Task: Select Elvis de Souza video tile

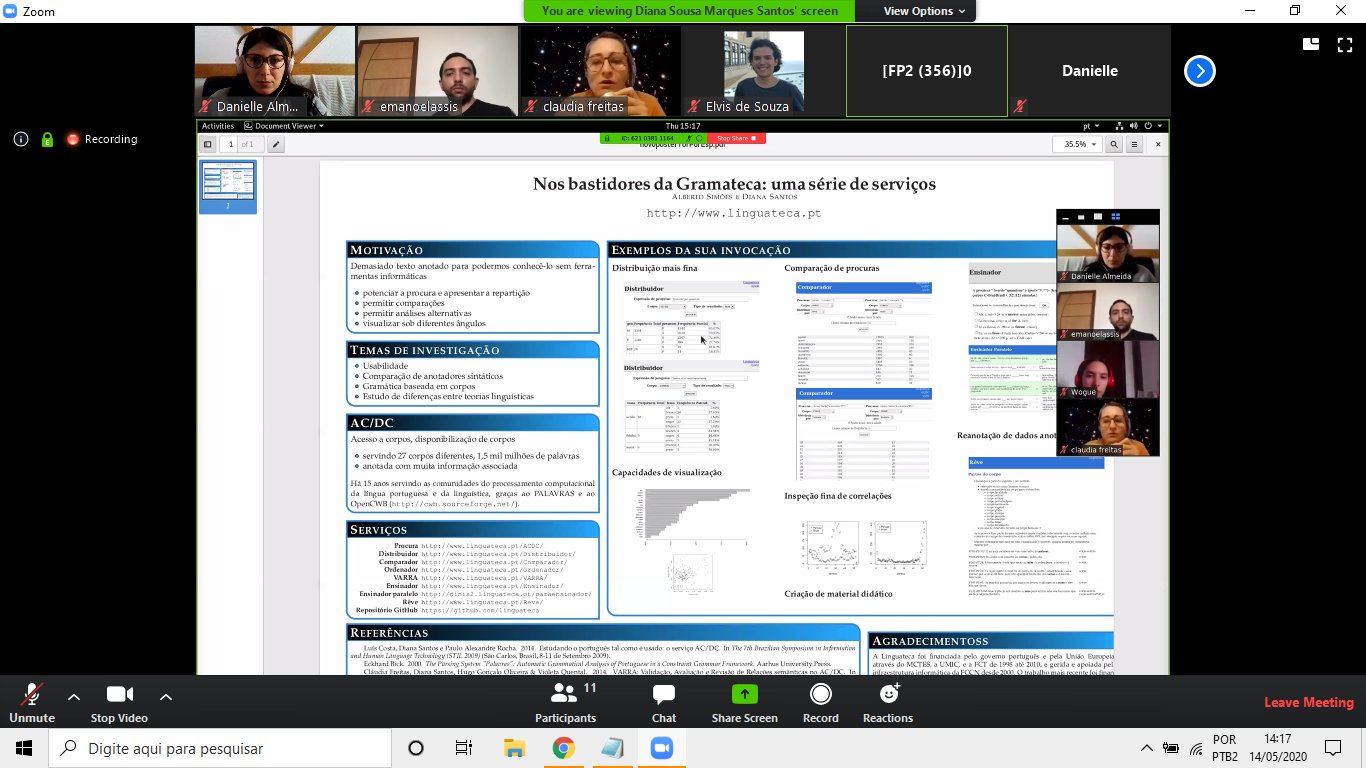Action: click(763, 71)
